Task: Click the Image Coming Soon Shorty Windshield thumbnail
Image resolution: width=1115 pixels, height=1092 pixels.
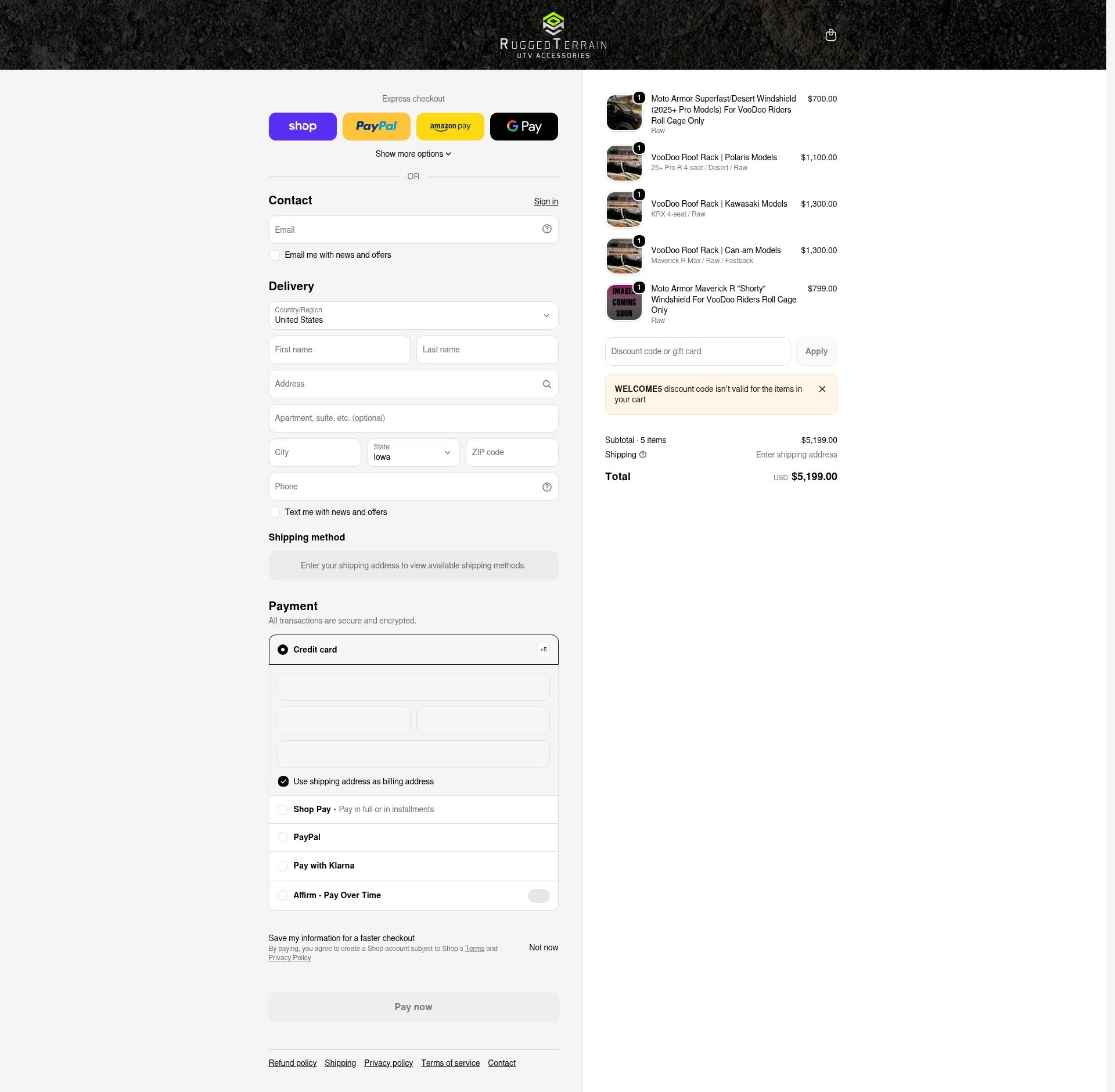Action: [624, 302]
